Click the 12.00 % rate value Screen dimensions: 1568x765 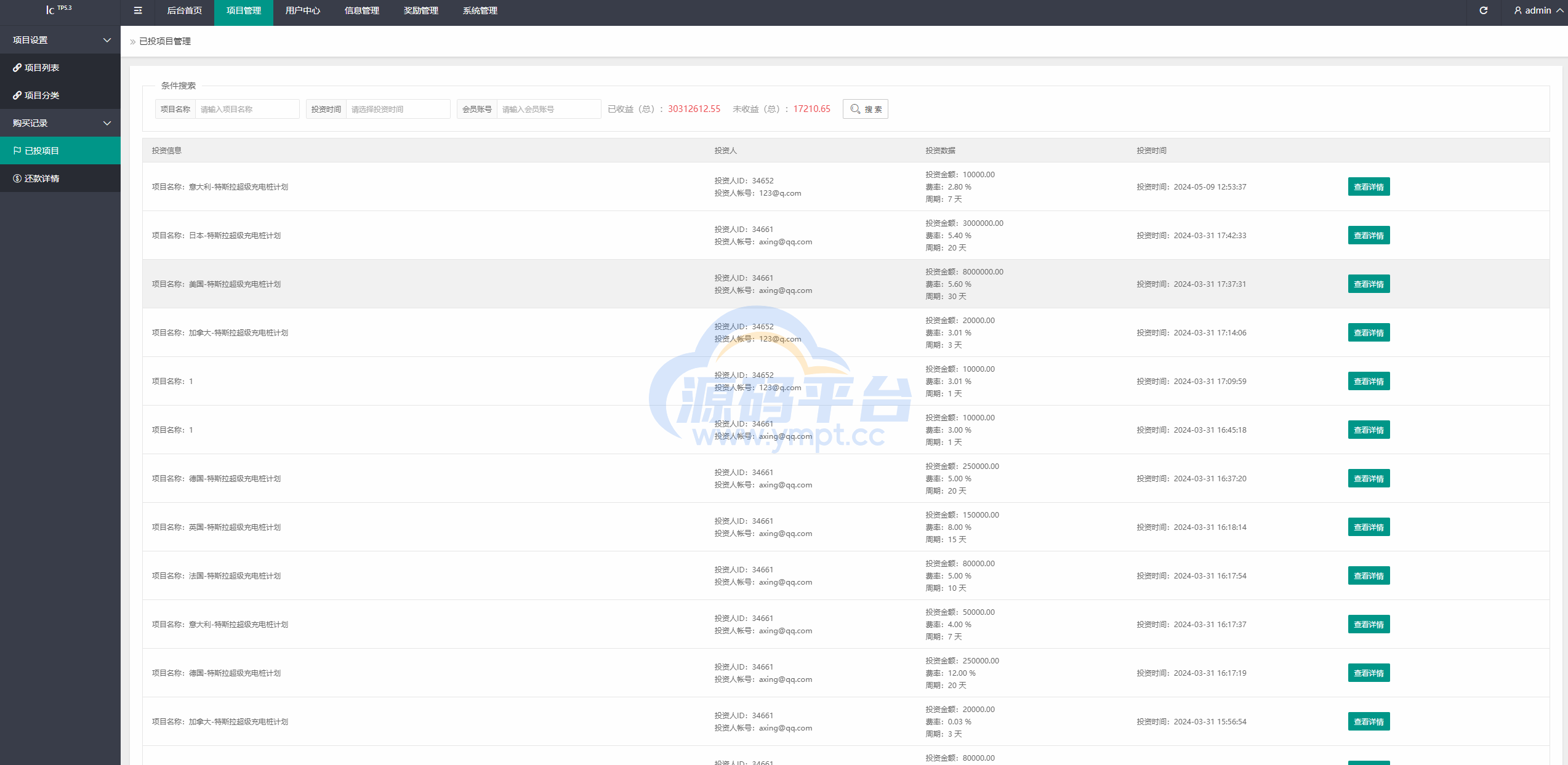[962, 673]
